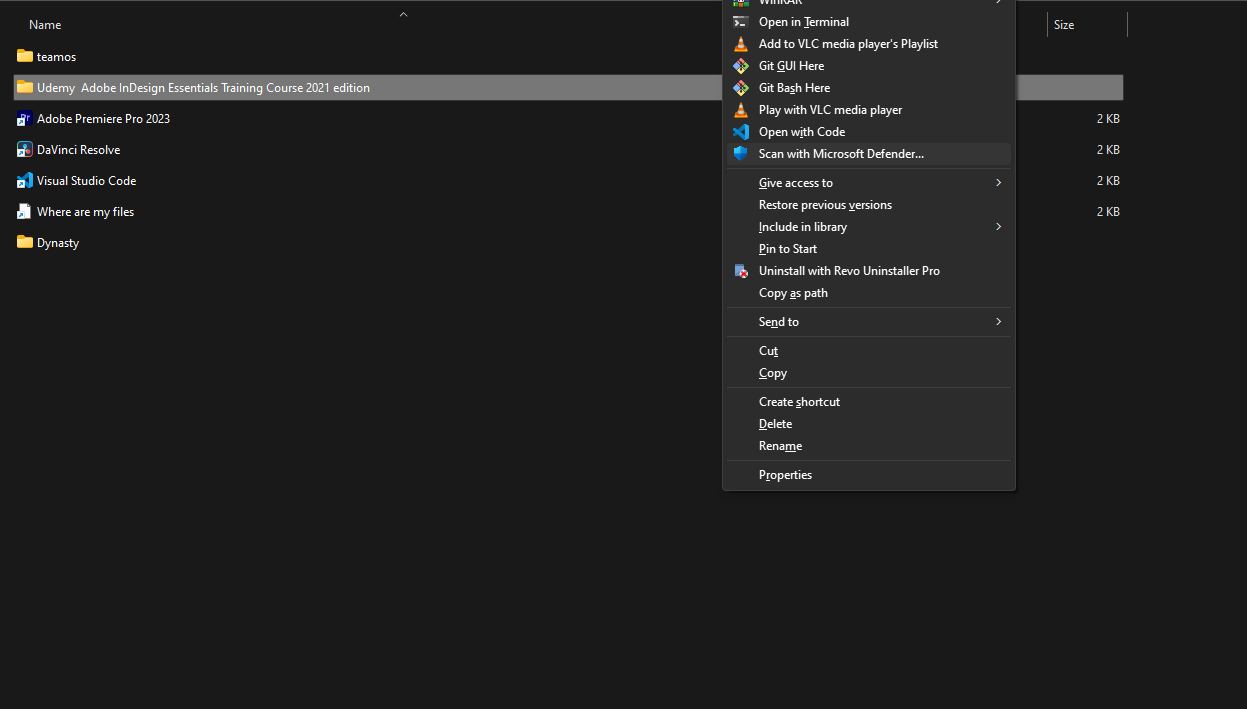The height and width of the screenshot is (709, 1247).
Task: Click the Adobe Premiere Pro 2023 shortcut icon
Action: coord(25,118)
